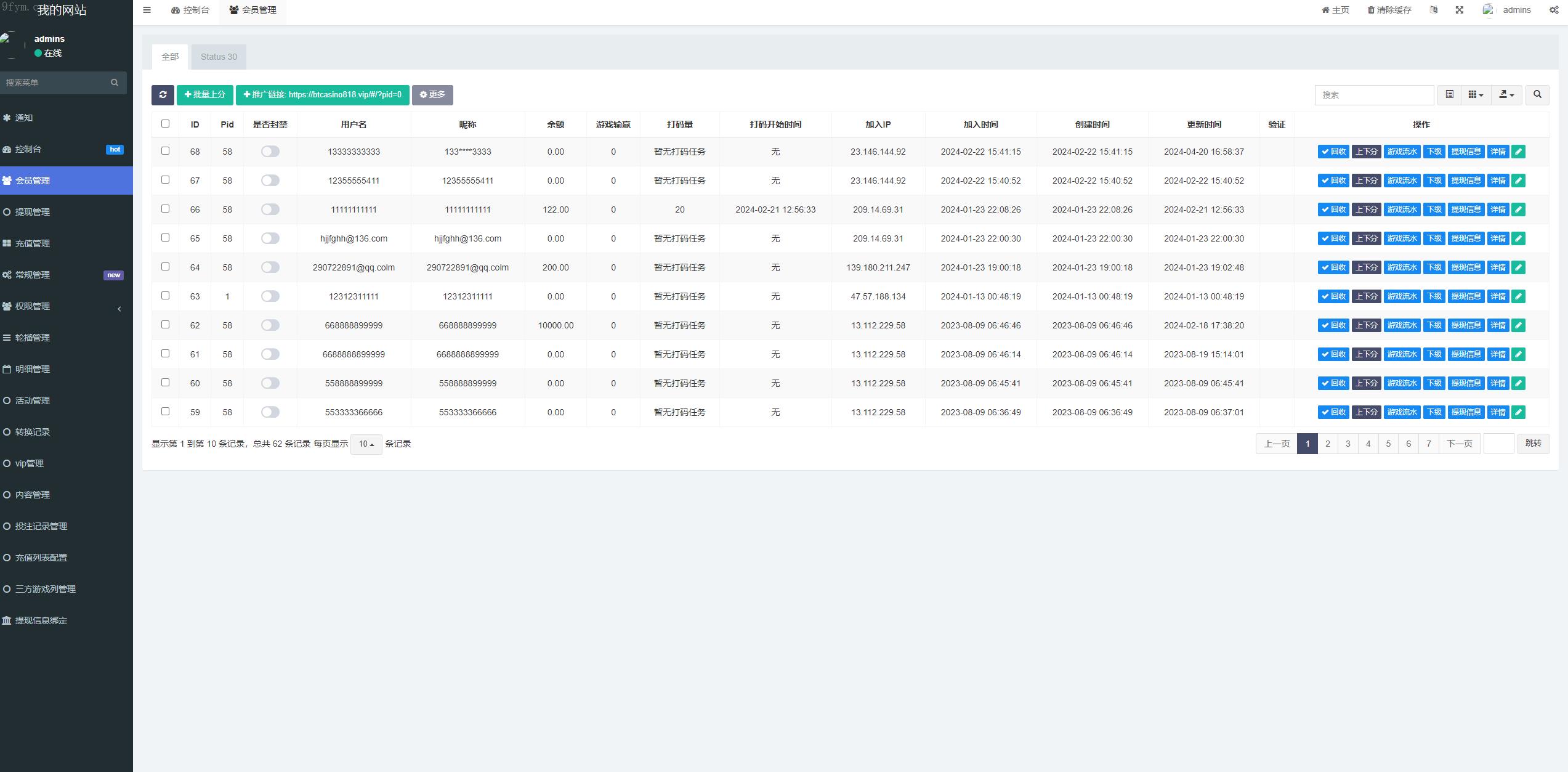Screen dimensions: 1568x772
Task: Click green edit pencil for user ID 68
Action: [1519, 152]
